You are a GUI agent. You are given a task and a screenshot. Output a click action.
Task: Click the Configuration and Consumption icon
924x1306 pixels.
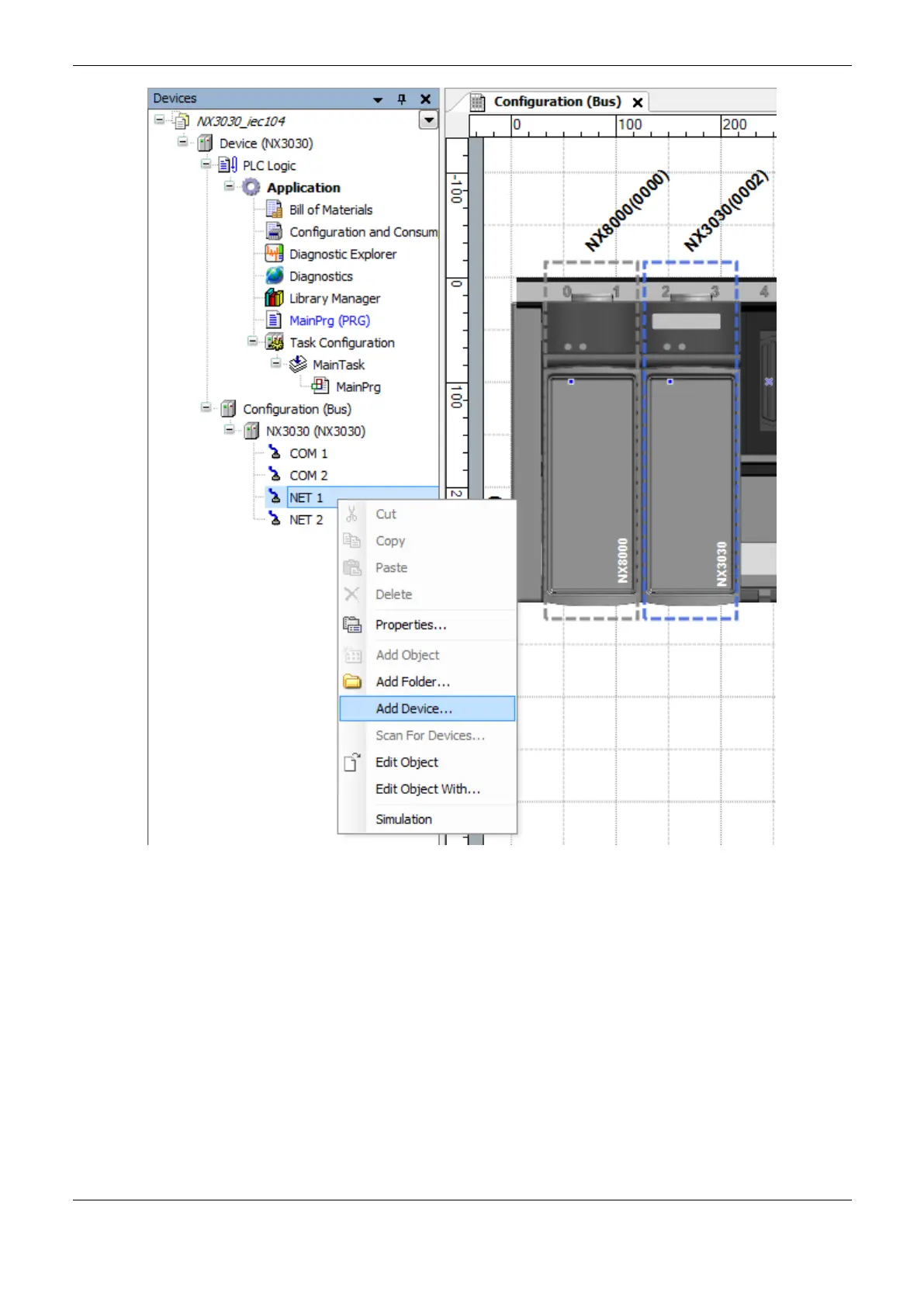(x=274, y=232)
